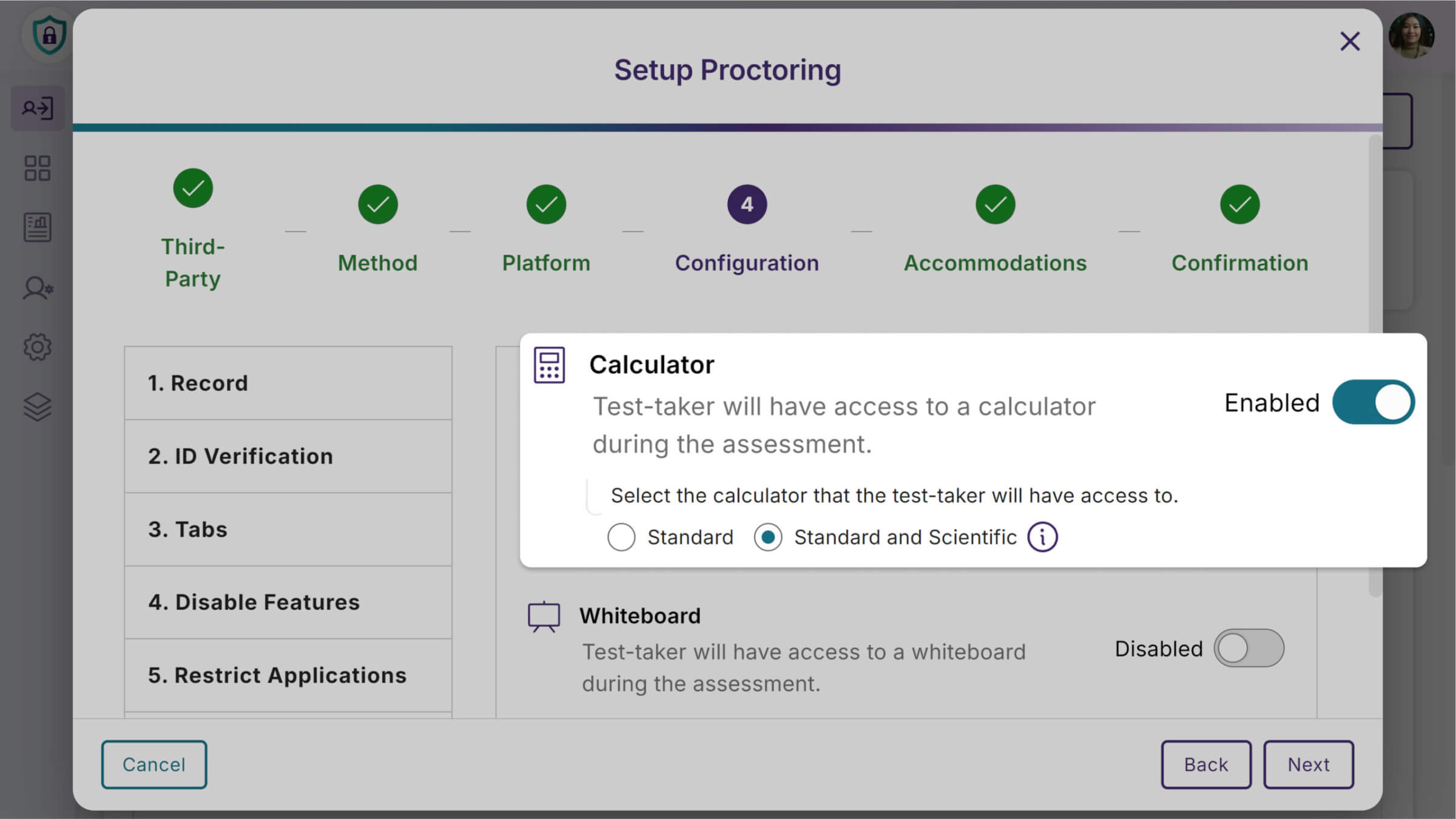Open the layers stack icon in sidebar
Image resolution: width=1456 pixels, height=819 pixels.
click(x=38, y=406)
